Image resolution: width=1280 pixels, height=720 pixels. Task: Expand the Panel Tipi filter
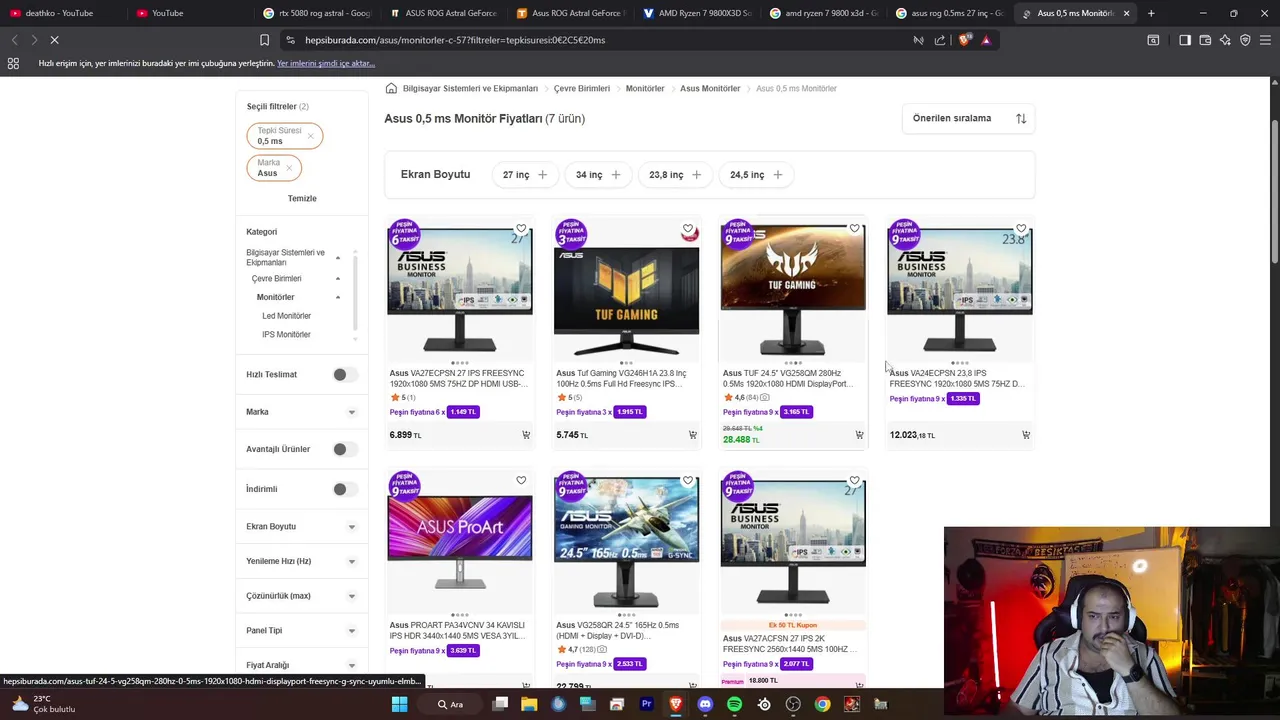click(351, 631)
